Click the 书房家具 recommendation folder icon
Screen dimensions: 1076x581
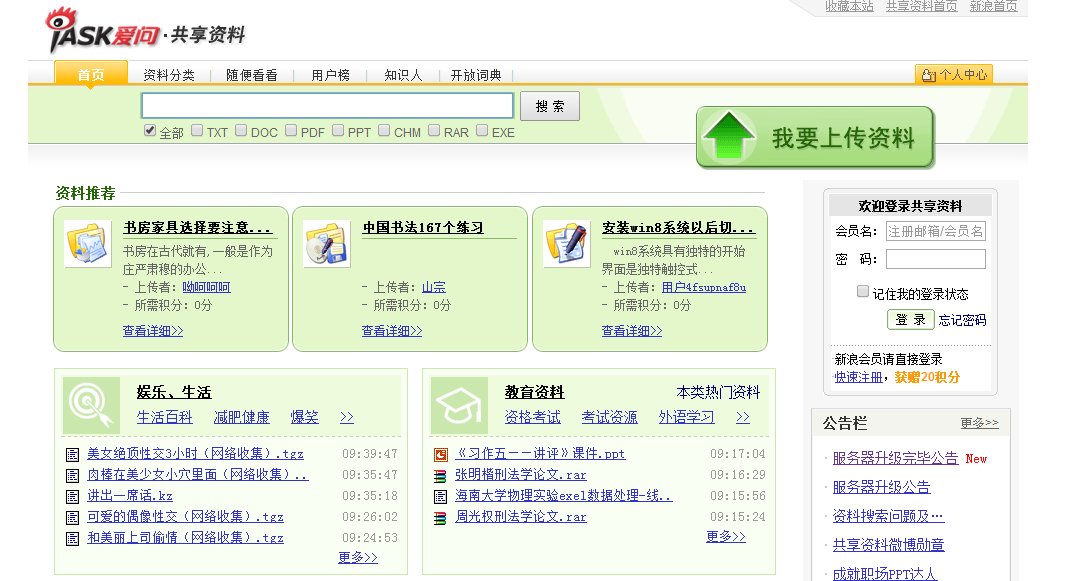coord(88,244)
